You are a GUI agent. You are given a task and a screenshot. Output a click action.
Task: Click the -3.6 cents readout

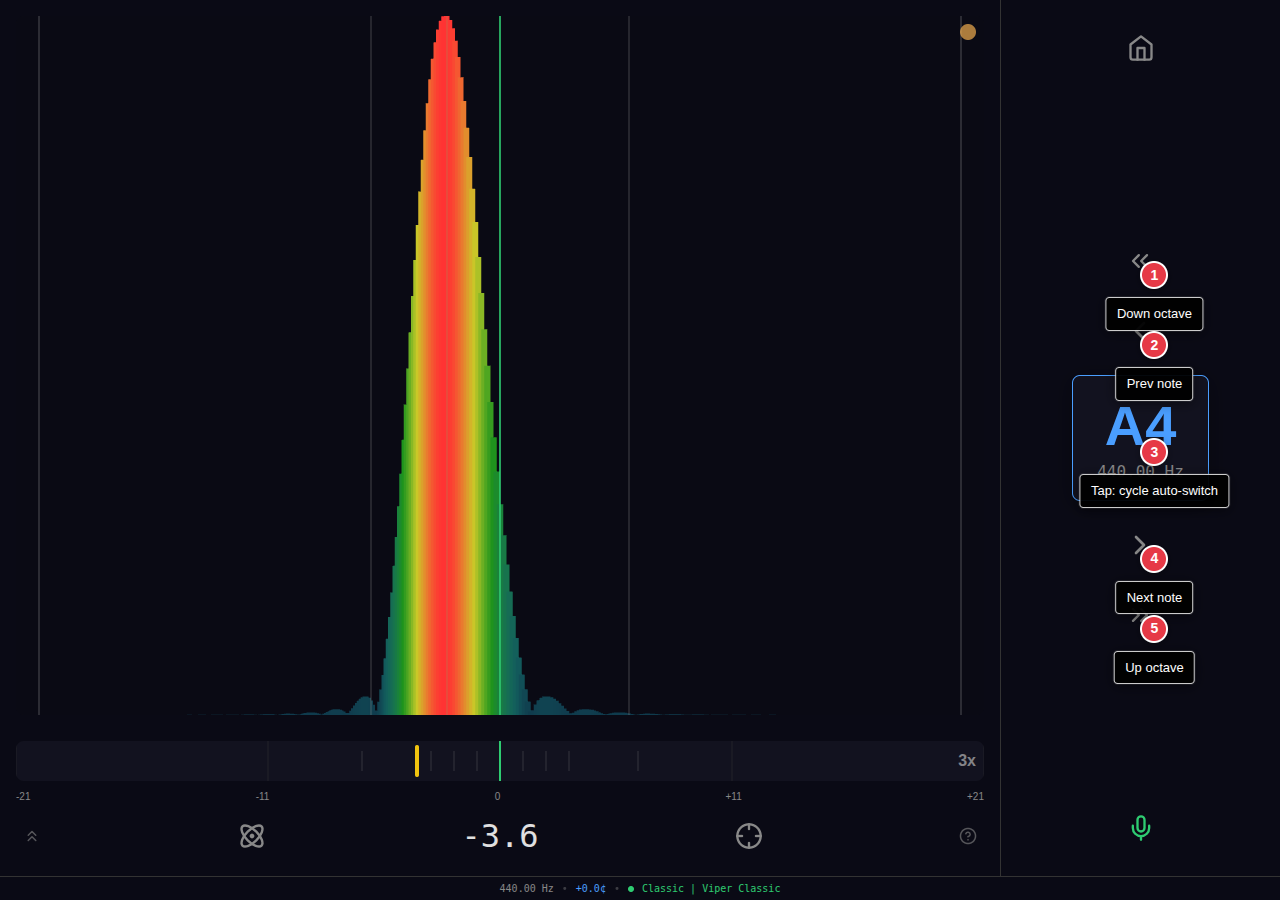[500, 836]
